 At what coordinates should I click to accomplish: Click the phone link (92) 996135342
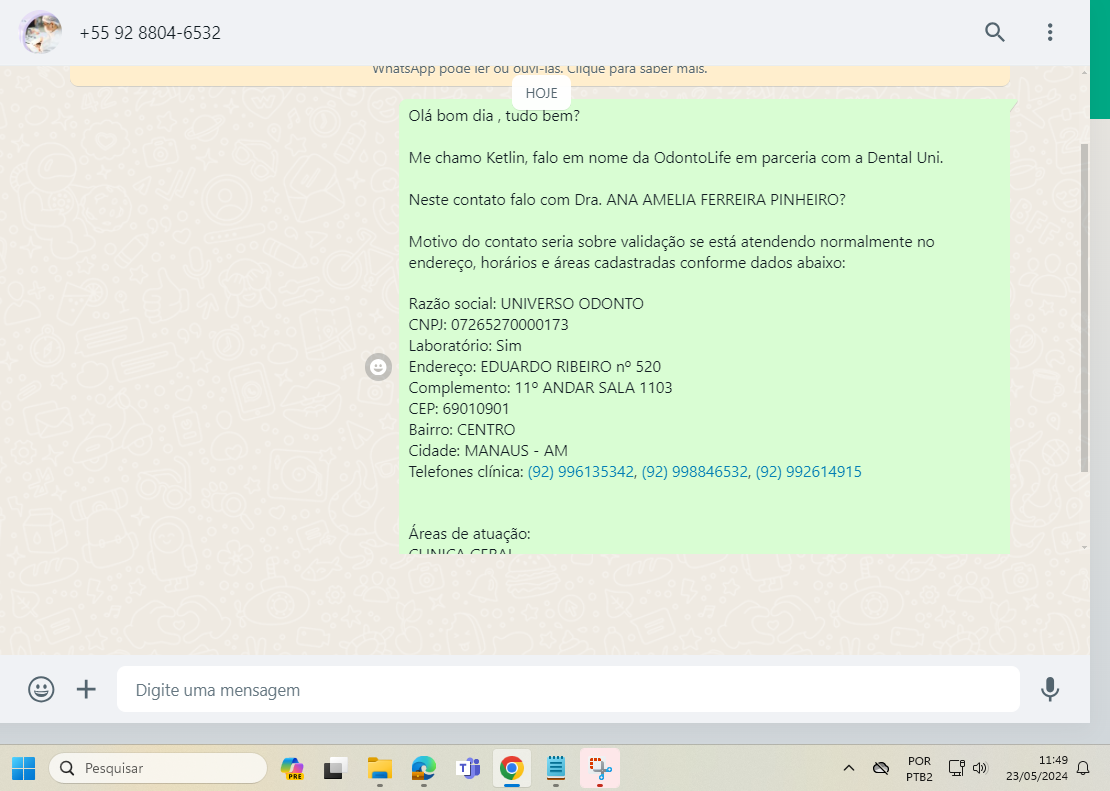click(580, 472)
